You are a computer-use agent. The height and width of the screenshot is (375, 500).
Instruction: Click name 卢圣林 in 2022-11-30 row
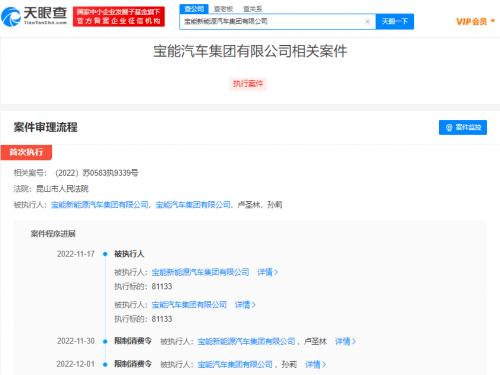315,341
